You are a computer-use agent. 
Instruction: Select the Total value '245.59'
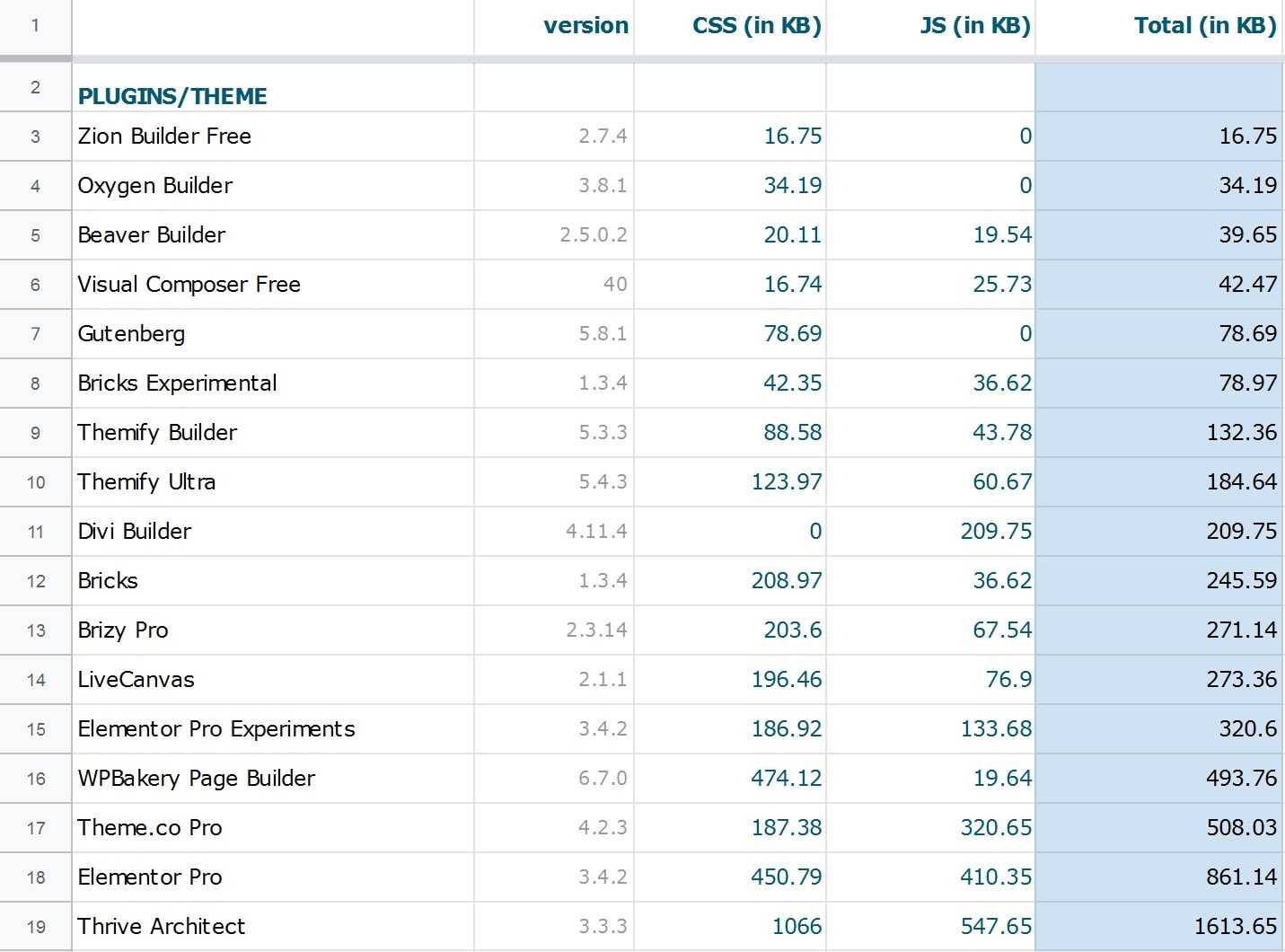click(1159, 581)
